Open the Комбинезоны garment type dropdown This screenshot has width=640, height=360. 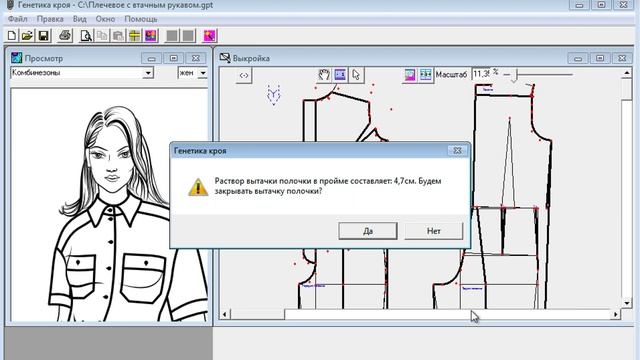point(148,73)
